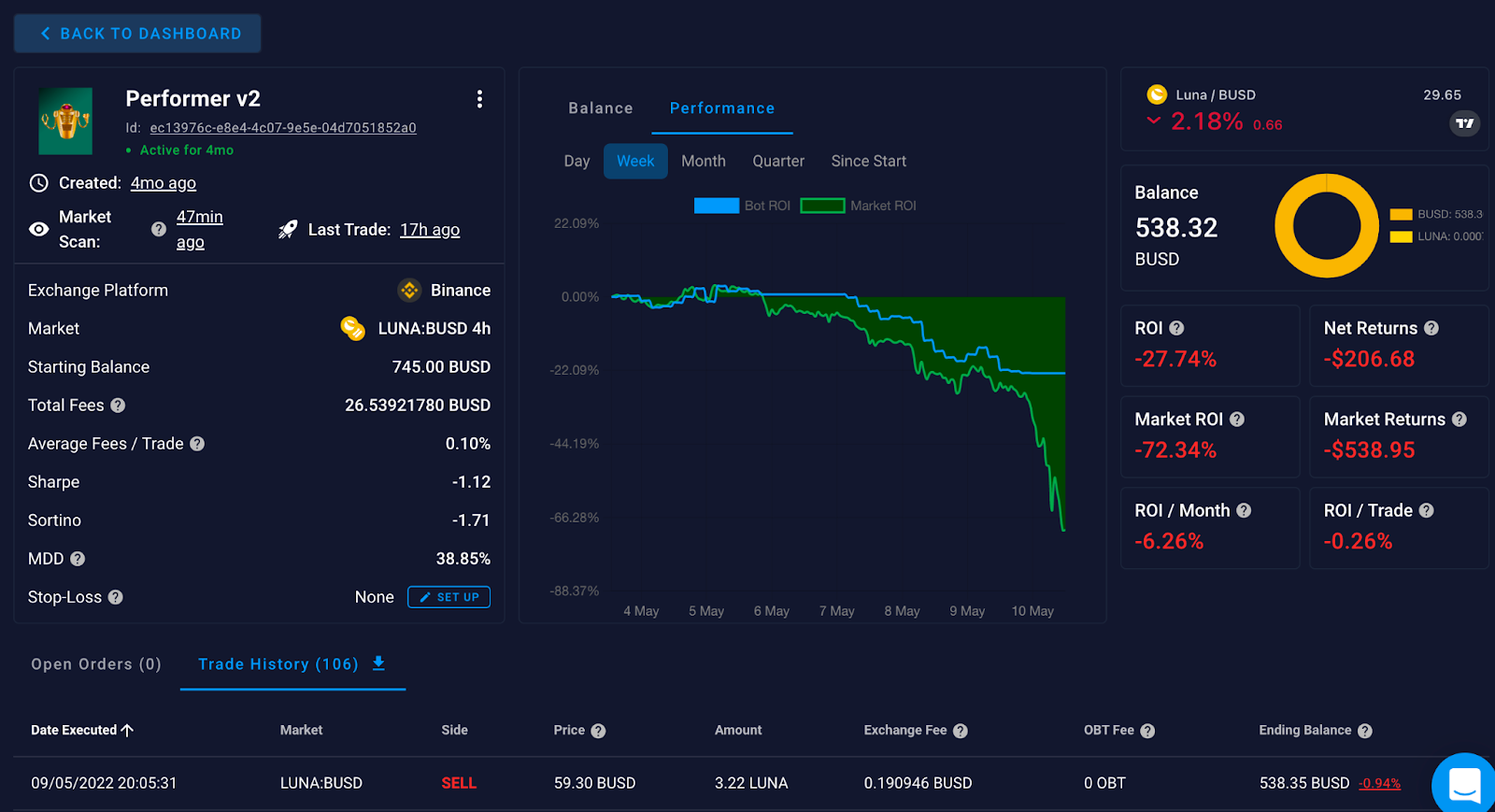
Task: Select the Since Start time range
Action: coord(869,161)
